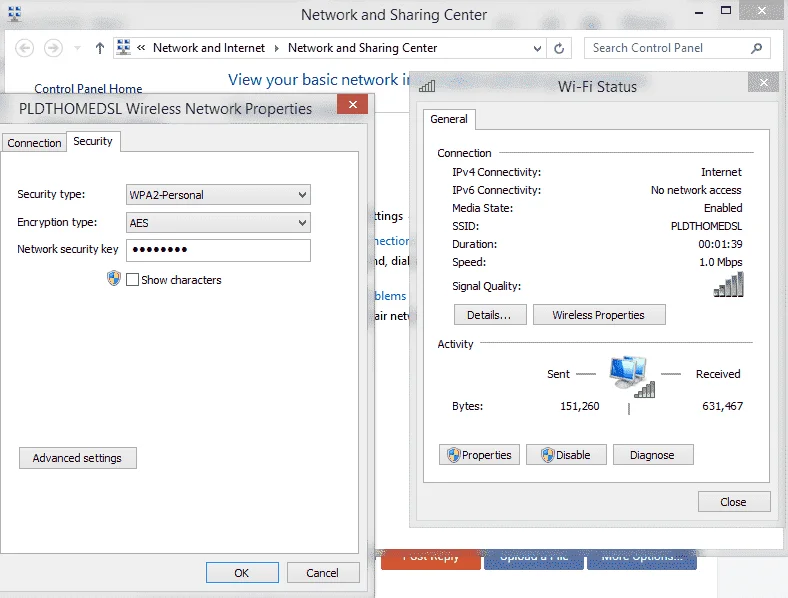788x598 pixels.
Task: Open the Security type dropdown
Action: click(x=218, y=195)
